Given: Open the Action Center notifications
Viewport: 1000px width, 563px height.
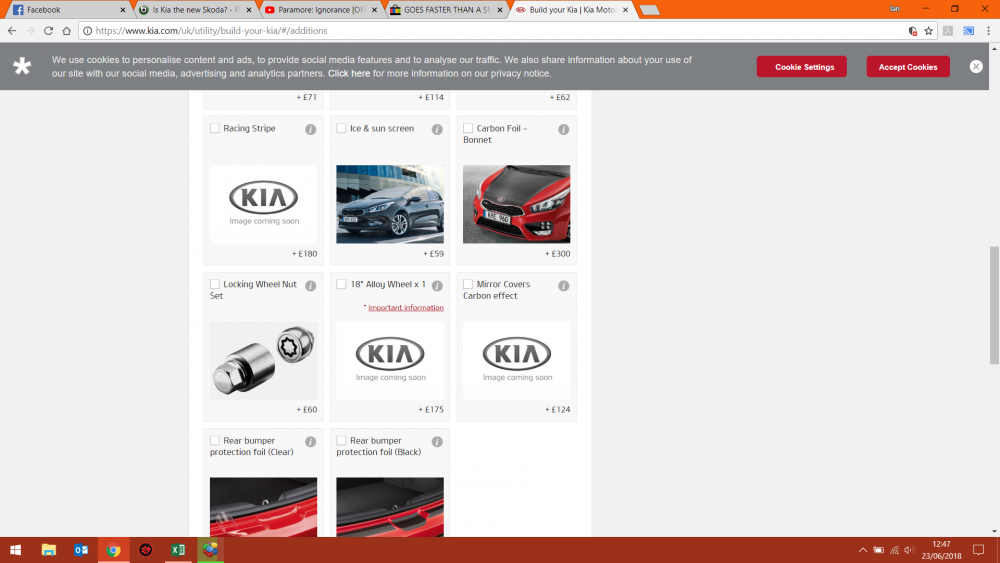Looking at the screenshot, I should coord(978,550).
